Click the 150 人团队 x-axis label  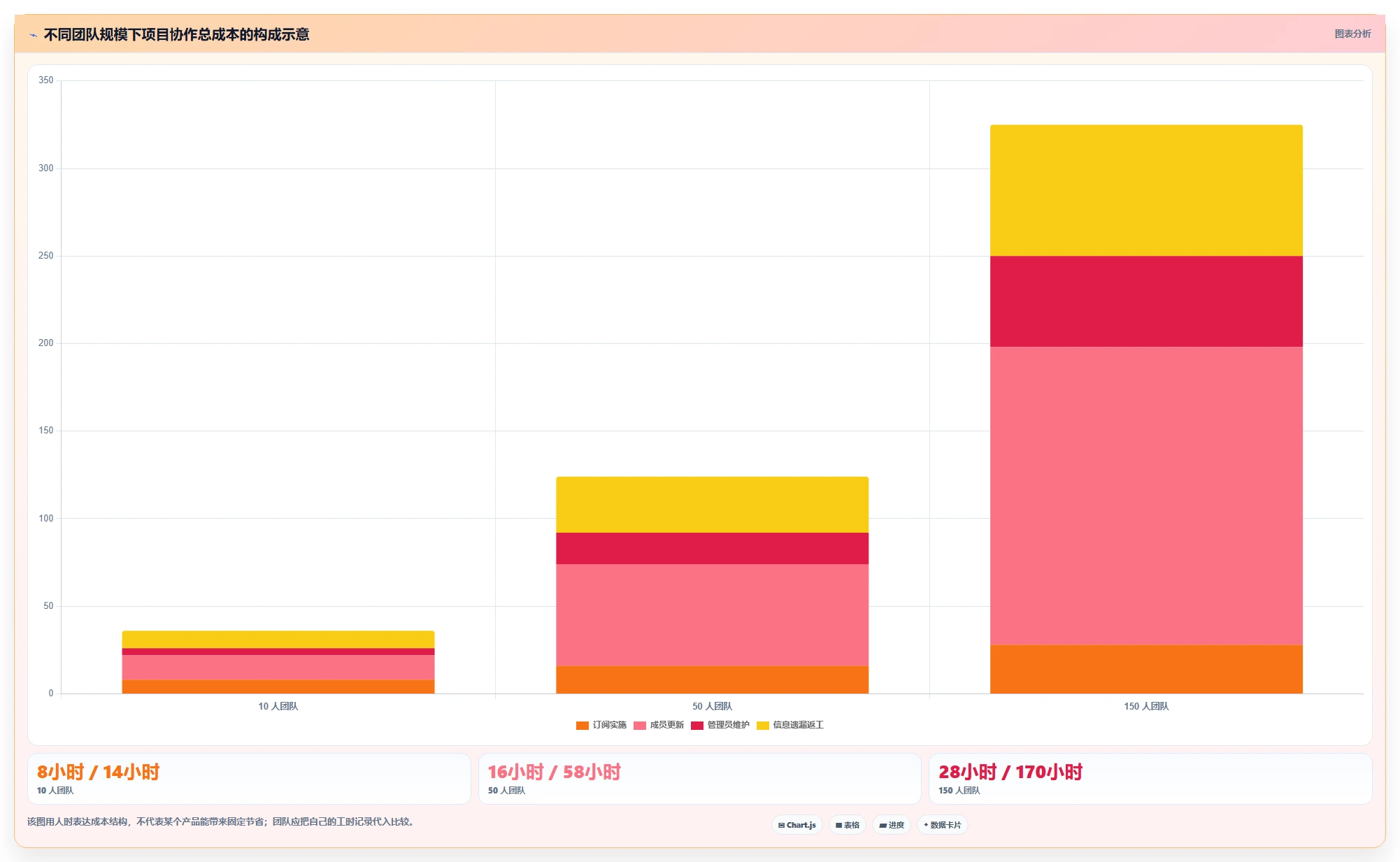1146,706
